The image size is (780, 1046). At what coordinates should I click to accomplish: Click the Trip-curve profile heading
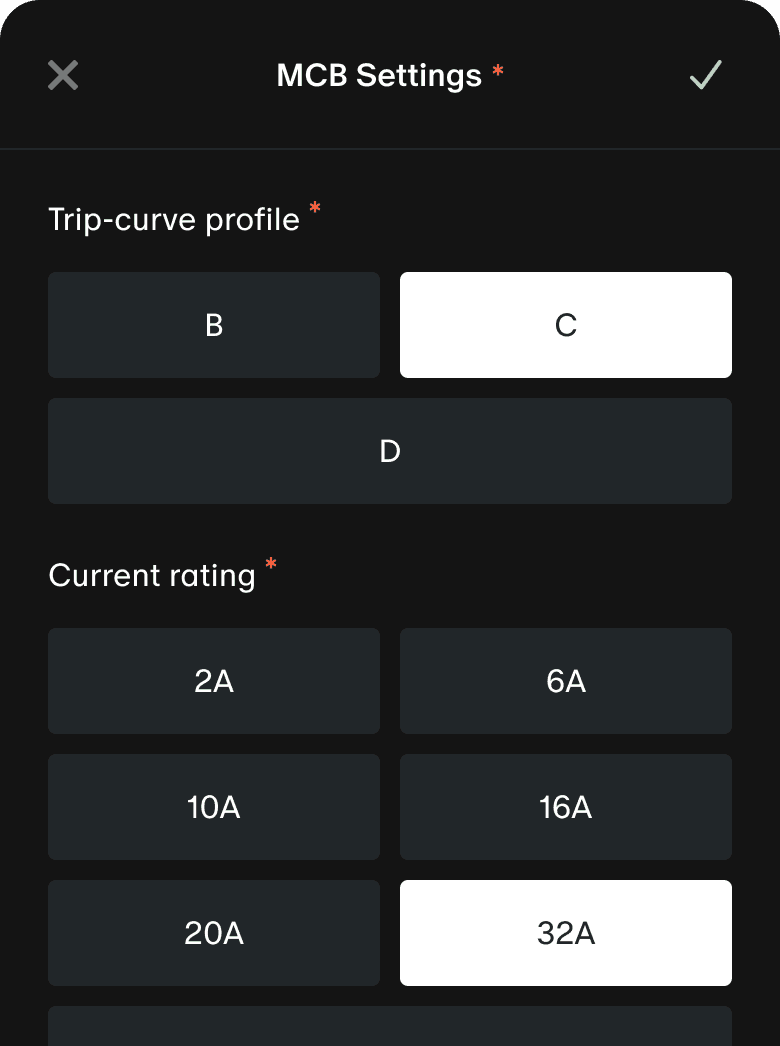(x=174, y=220)
